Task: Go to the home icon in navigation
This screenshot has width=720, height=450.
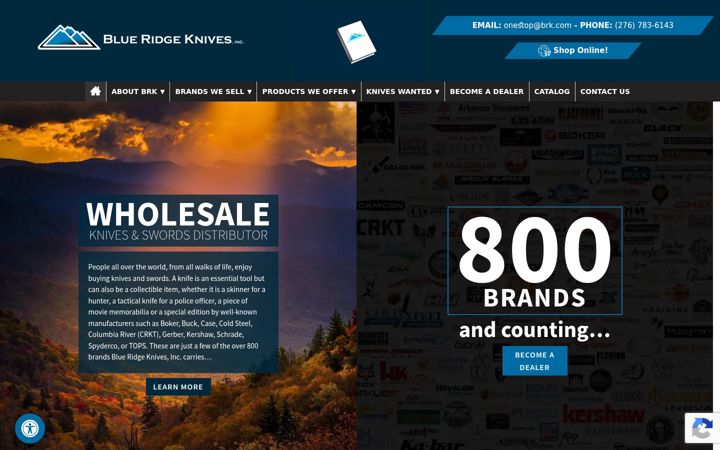Action: [96, 91]
